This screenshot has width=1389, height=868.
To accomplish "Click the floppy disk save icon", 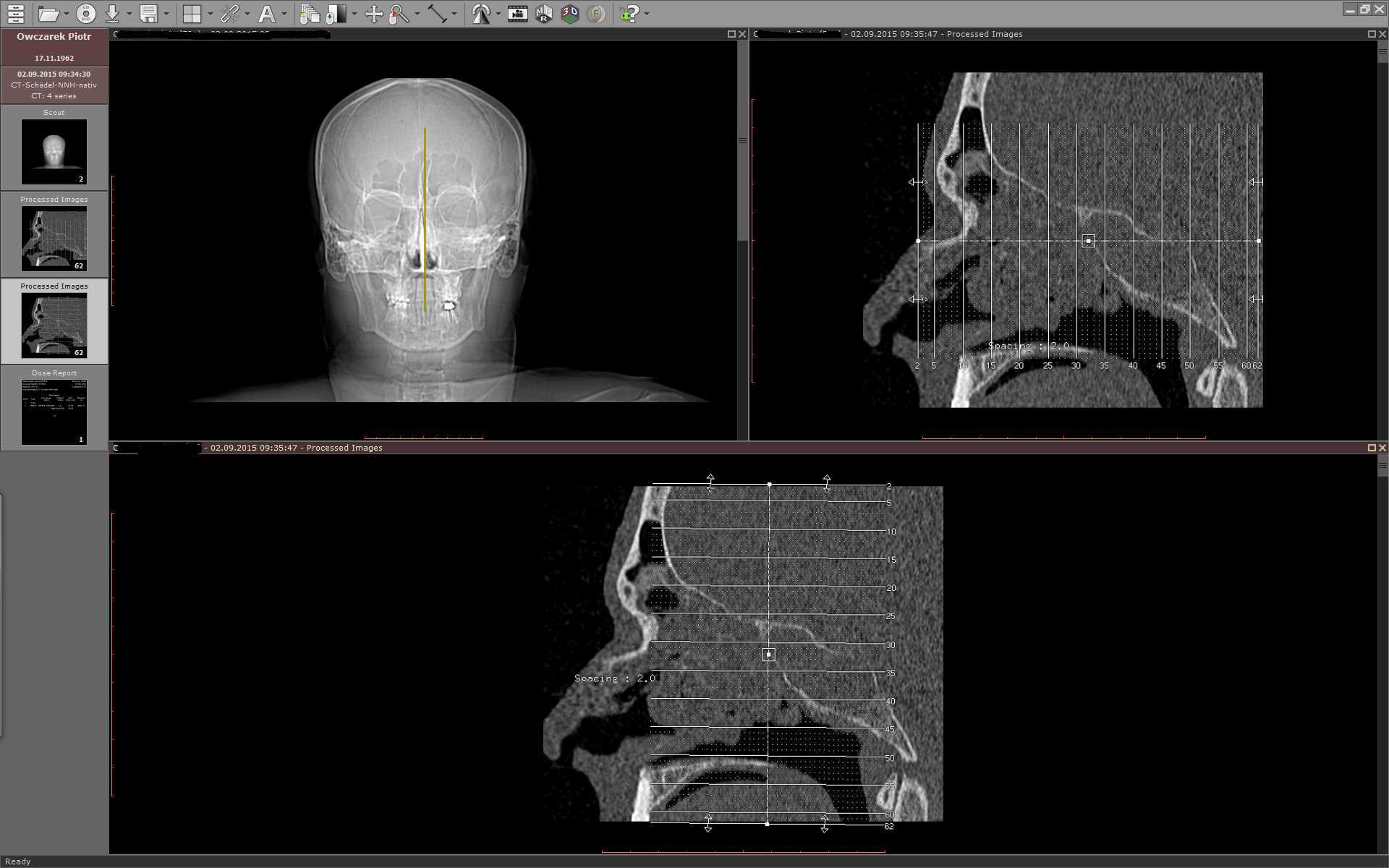I will point(149,14).
